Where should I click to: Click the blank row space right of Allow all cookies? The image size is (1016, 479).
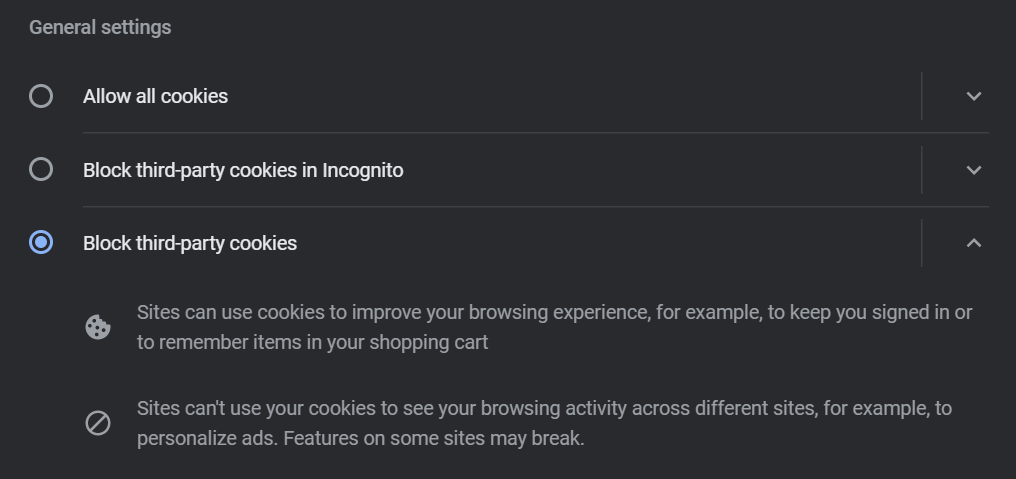click(x=574, y=96)
